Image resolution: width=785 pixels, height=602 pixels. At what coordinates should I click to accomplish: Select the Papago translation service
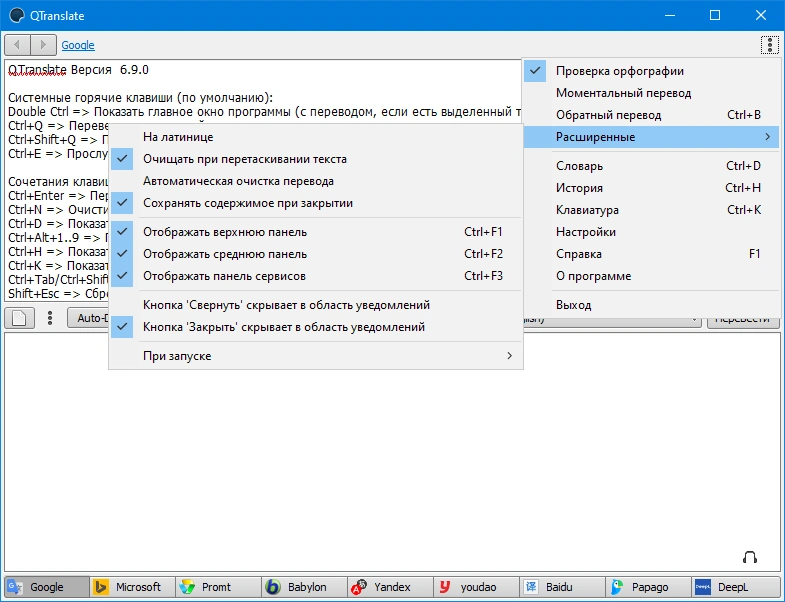pyautogui.click(x=648, y=586)
